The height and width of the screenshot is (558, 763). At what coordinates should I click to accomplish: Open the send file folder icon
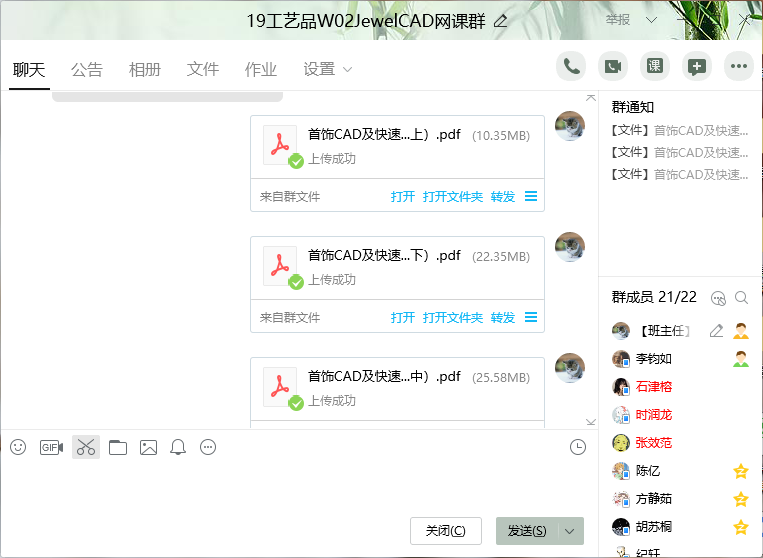click(118, 447)
